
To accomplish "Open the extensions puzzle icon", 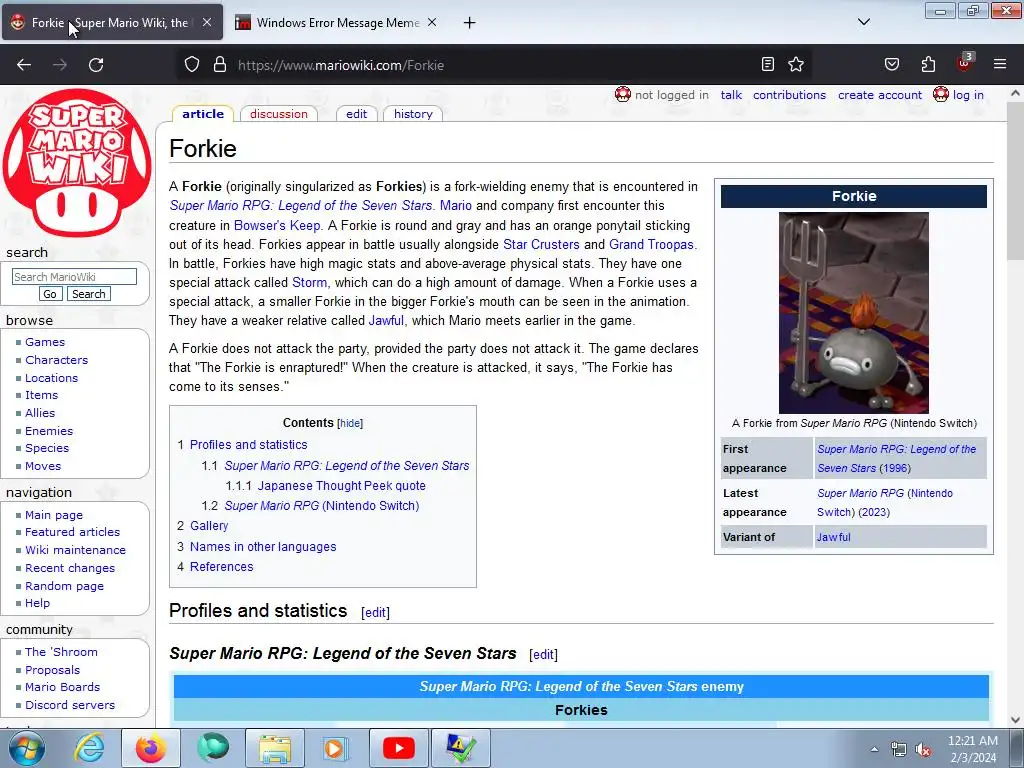I will click(x=928, y=64).
